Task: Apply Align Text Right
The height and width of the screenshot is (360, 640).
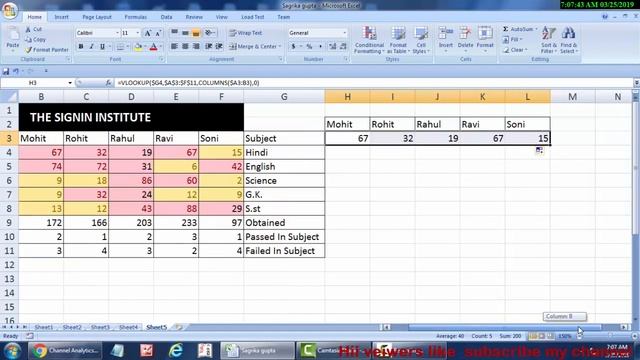Action: (196, 47)
